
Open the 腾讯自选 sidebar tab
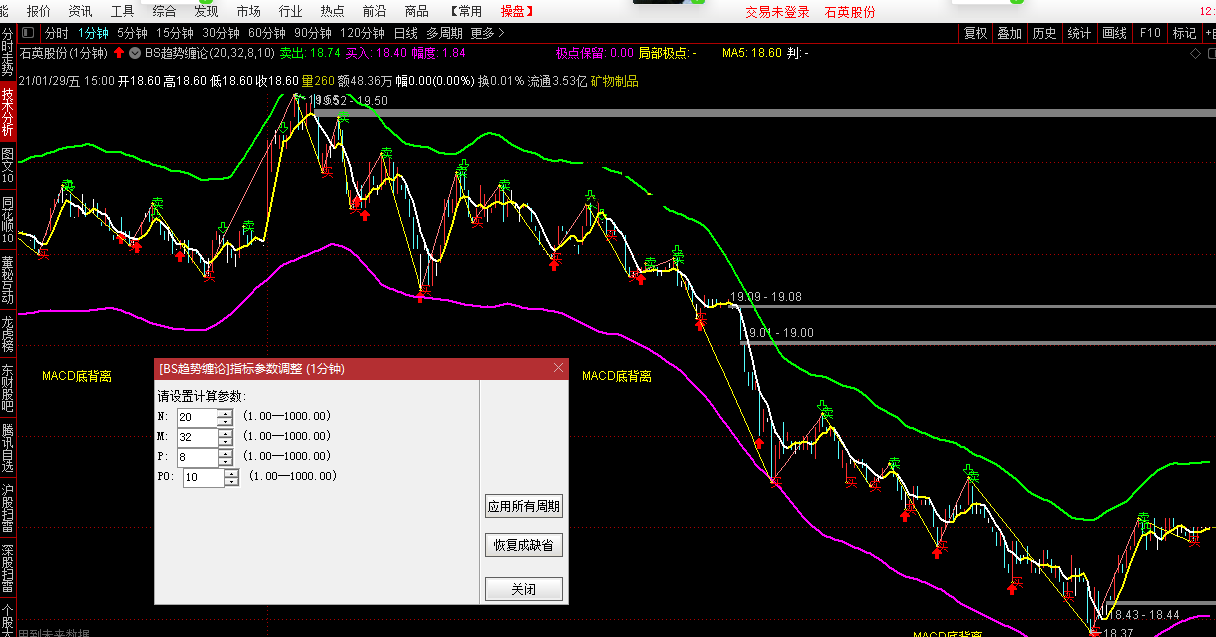pos(8,448)
